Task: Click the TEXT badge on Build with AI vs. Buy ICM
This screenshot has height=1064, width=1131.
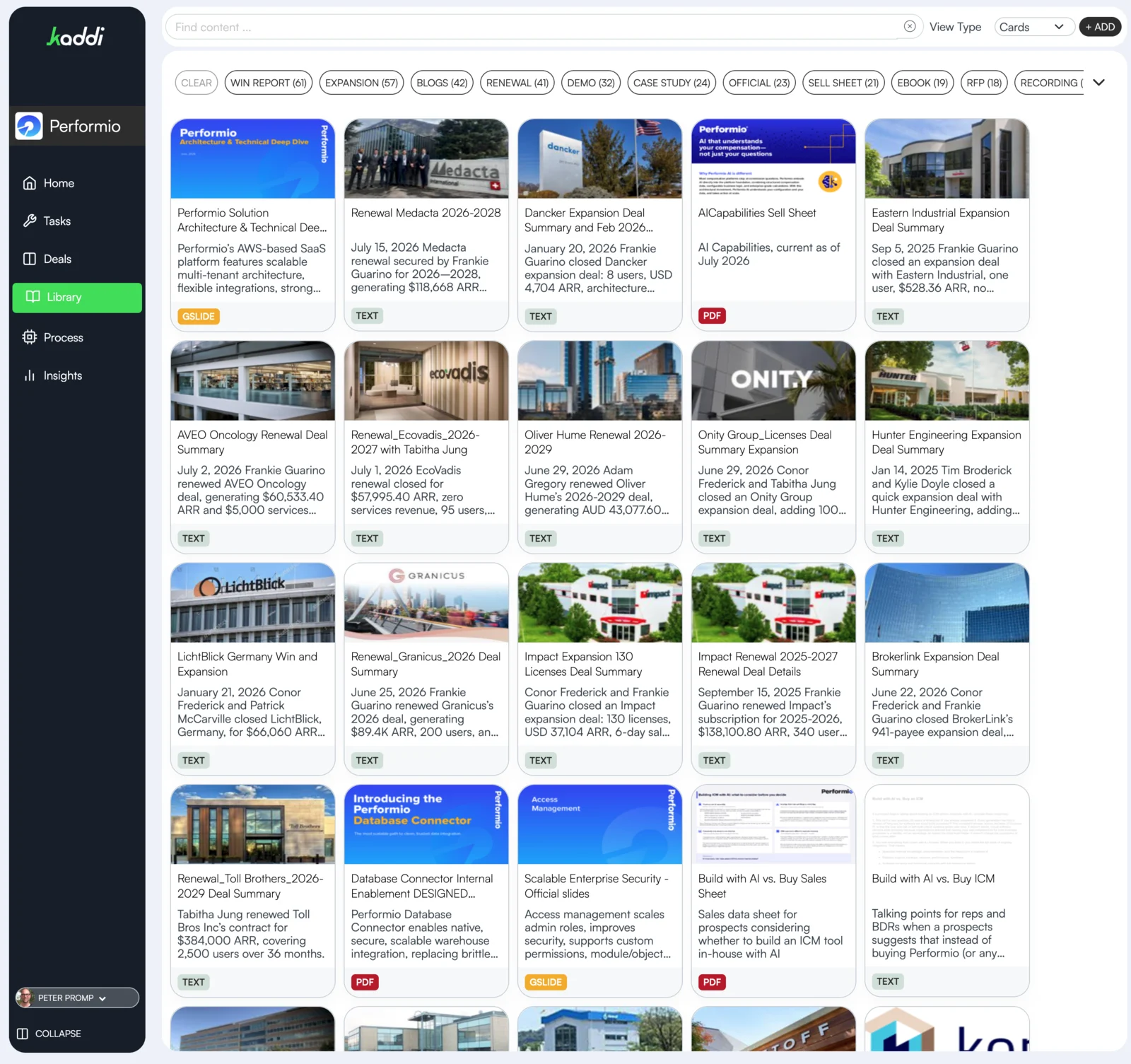Action: pos(888,981)
